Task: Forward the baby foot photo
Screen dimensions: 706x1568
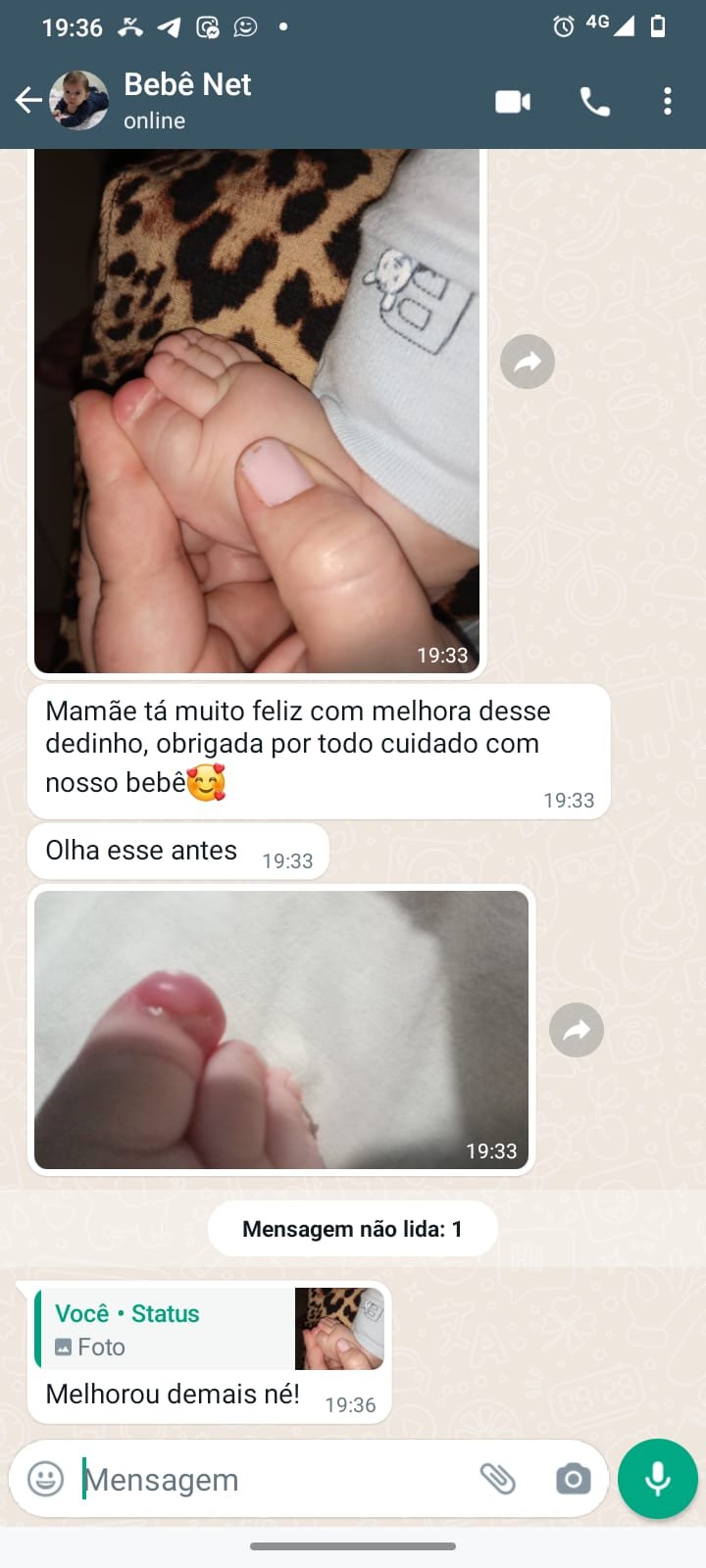Action: [x=528, y=362]
